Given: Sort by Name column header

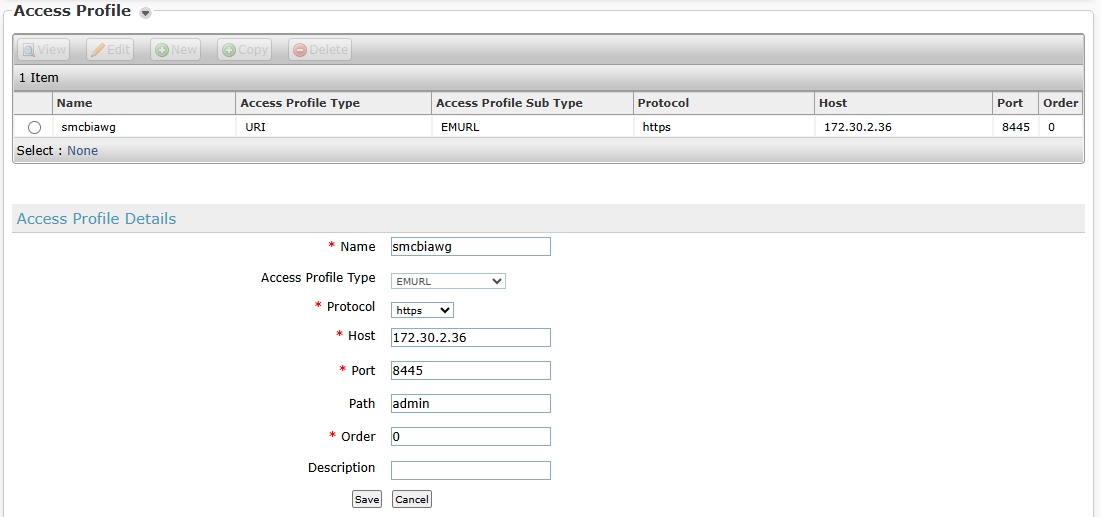Looking at the screenshot, I should [75, 103].
